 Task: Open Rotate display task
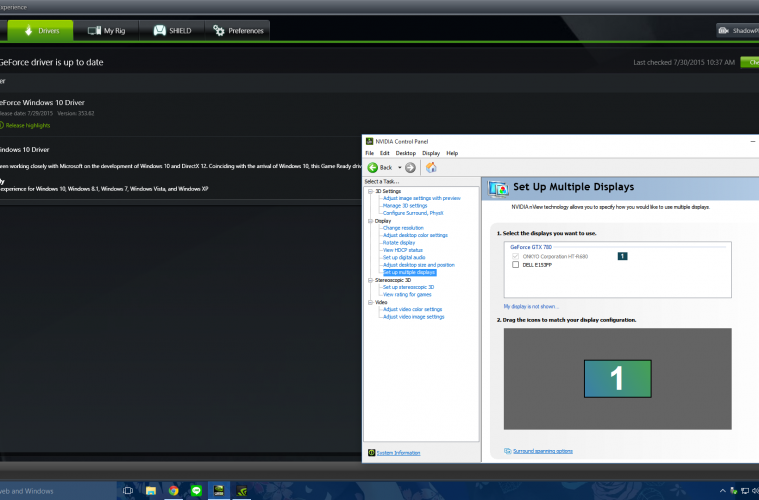399,242
